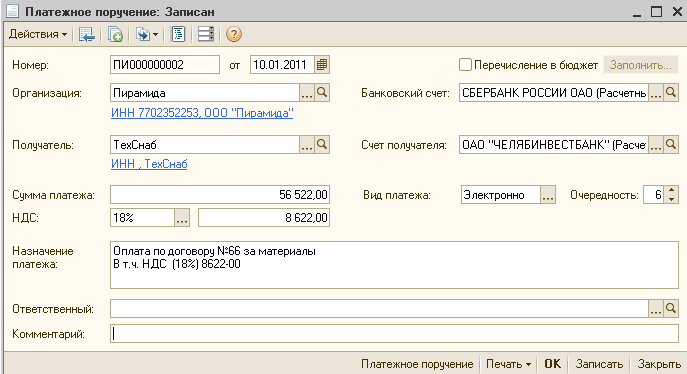
Task: Click the Записать button
Action: pyautogui.click(x=599, y=364)
